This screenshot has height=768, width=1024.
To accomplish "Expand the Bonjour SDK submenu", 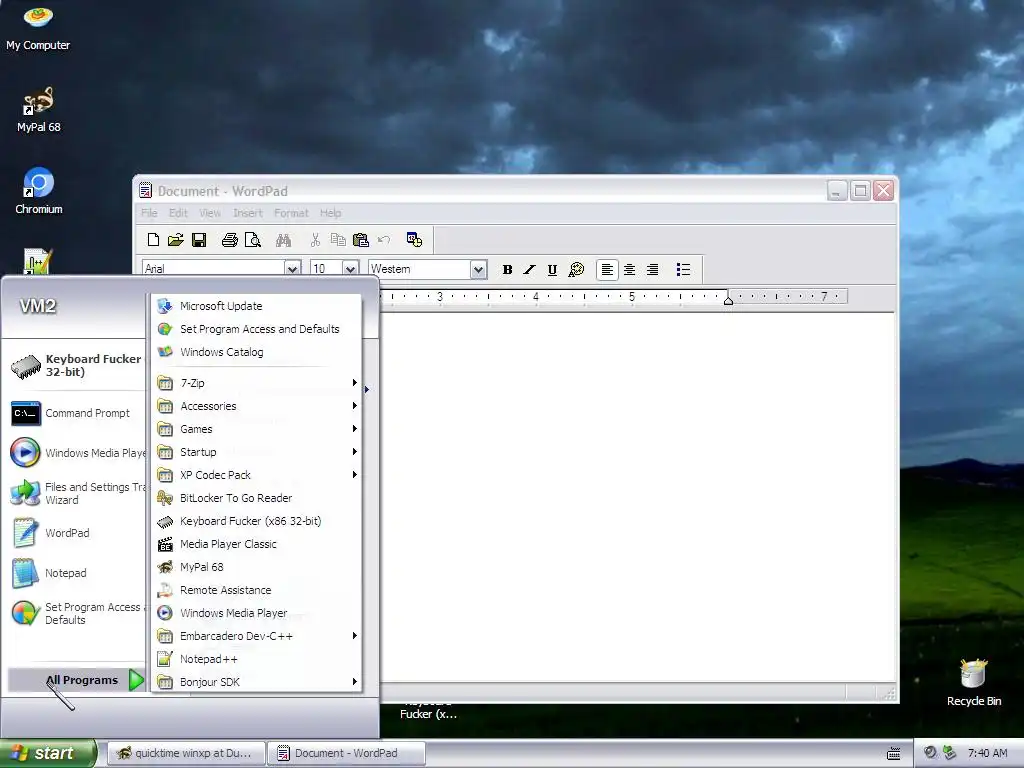I will click(256, 682).
